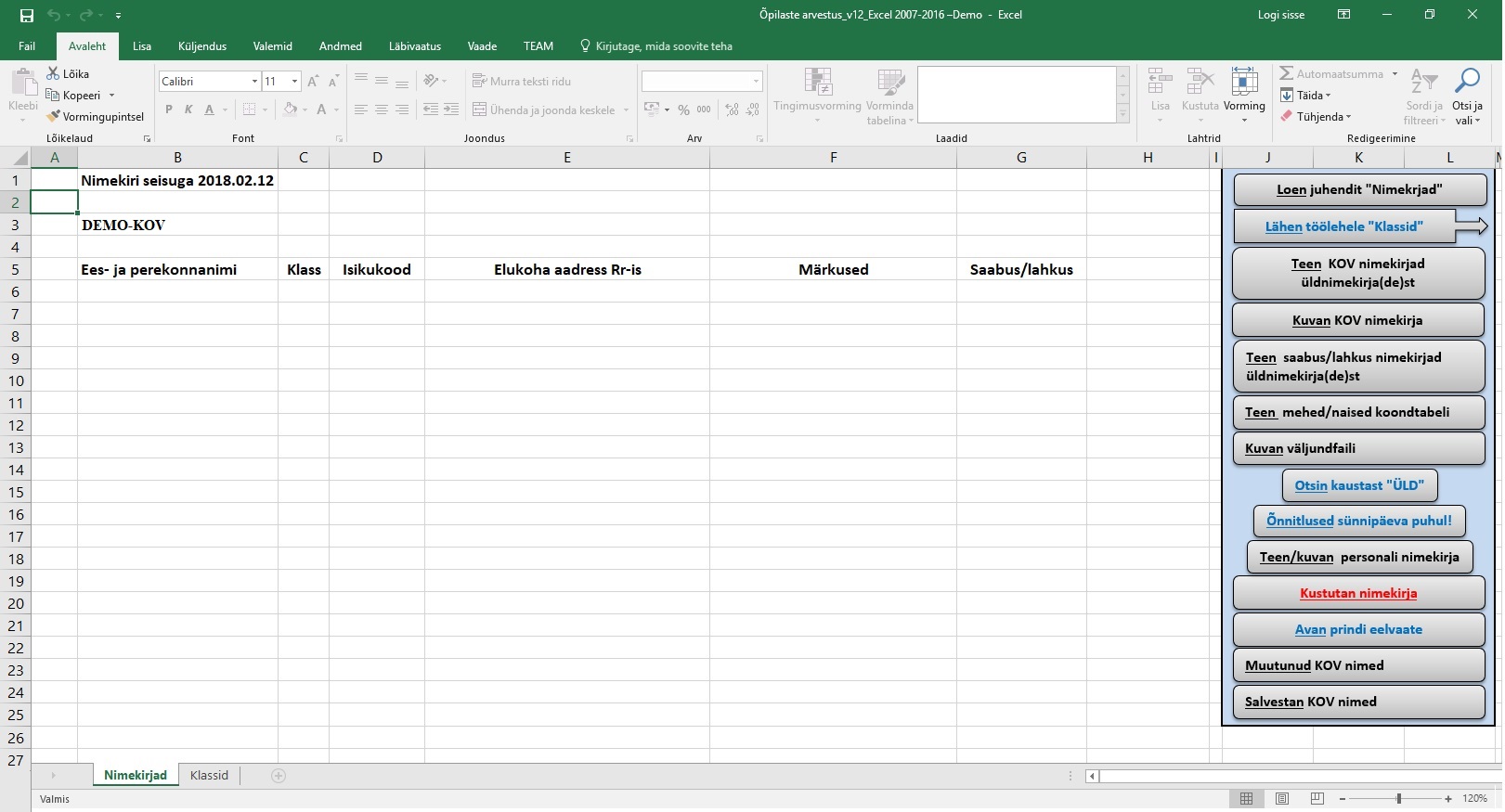Switch to Page Layout view in status bar
Viewport: 1505px width, 812px height.
[1282, 799]
